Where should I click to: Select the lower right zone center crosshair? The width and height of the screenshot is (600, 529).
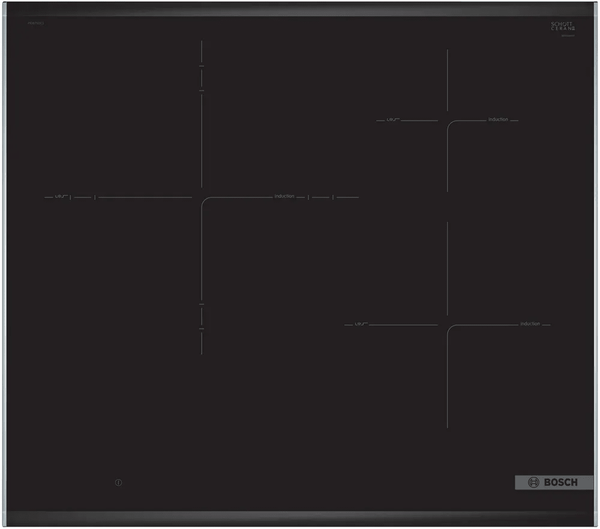coord(447,325)
